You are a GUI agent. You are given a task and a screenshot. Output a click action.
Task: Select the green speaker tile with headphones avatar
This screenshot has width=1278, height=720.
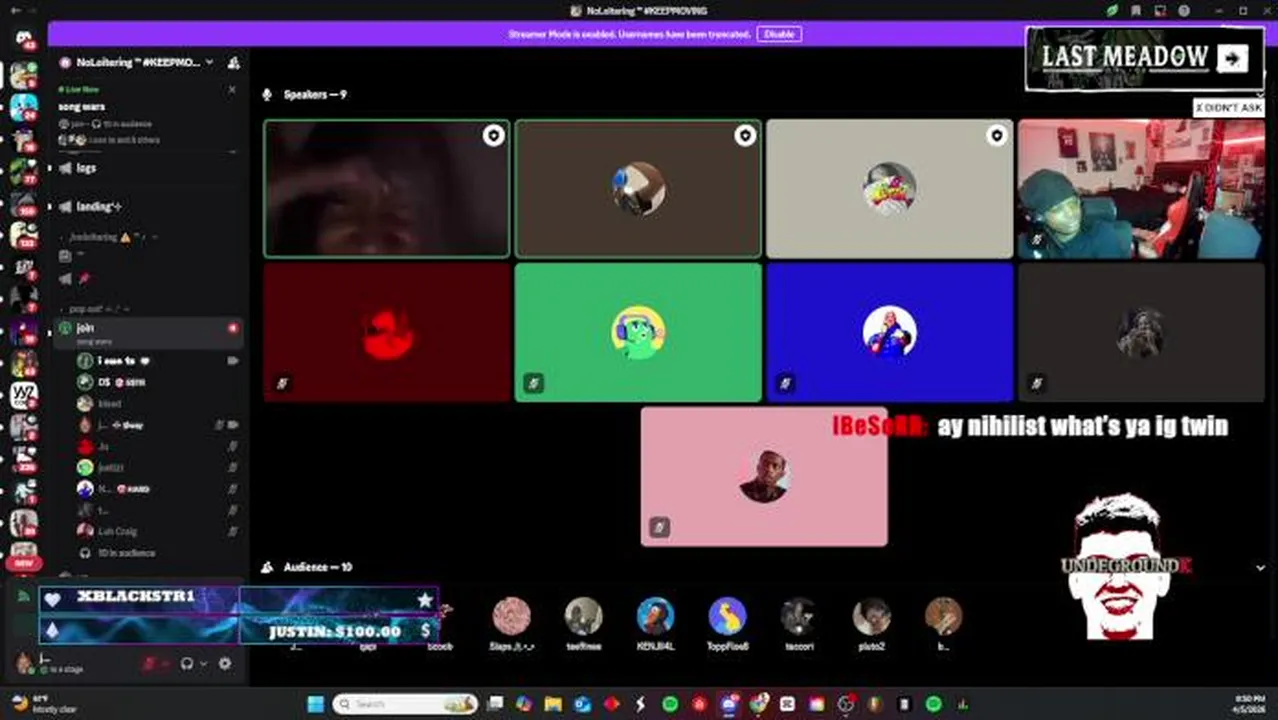coord(638,333)
